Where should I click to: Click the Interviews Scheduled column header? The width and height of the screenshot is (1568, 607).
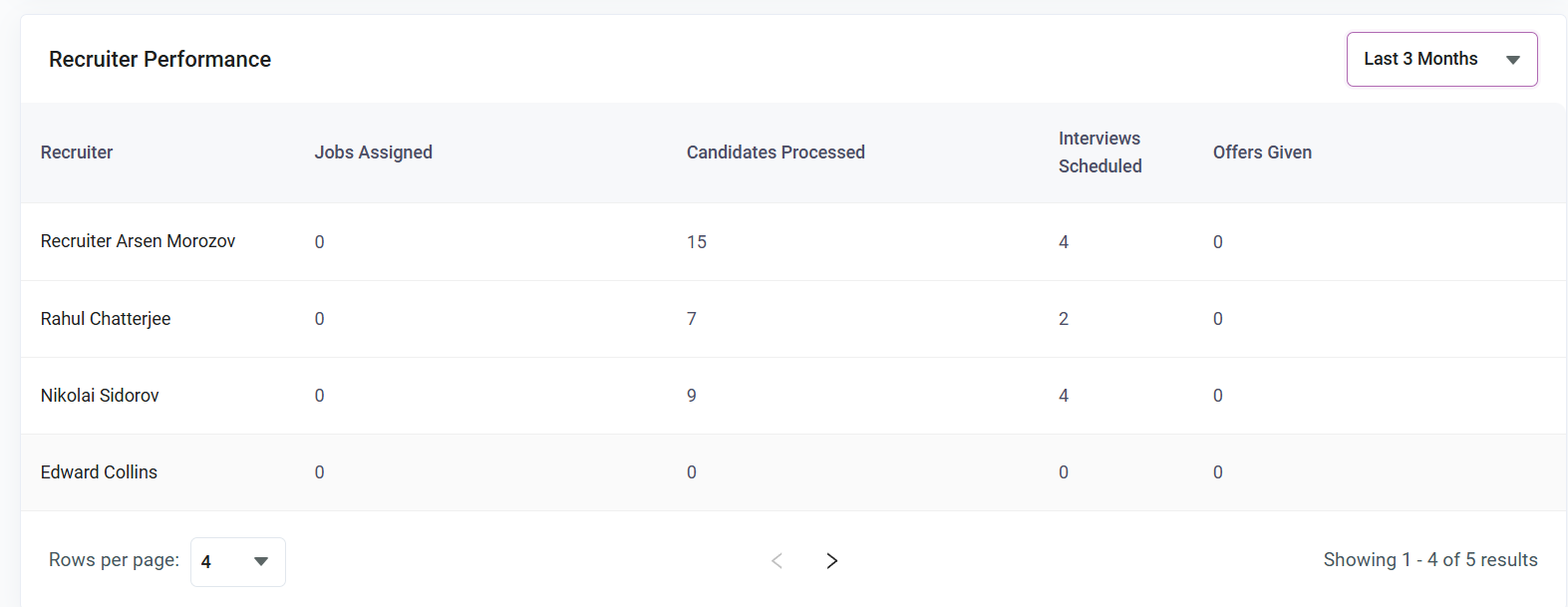click(x=1100, y=152)
